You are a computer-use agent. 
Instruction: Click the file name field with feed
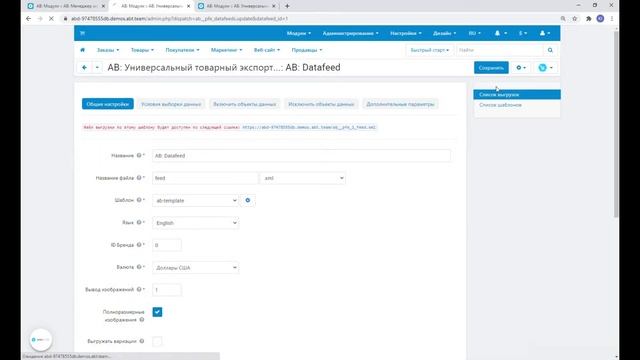[205, 178]
